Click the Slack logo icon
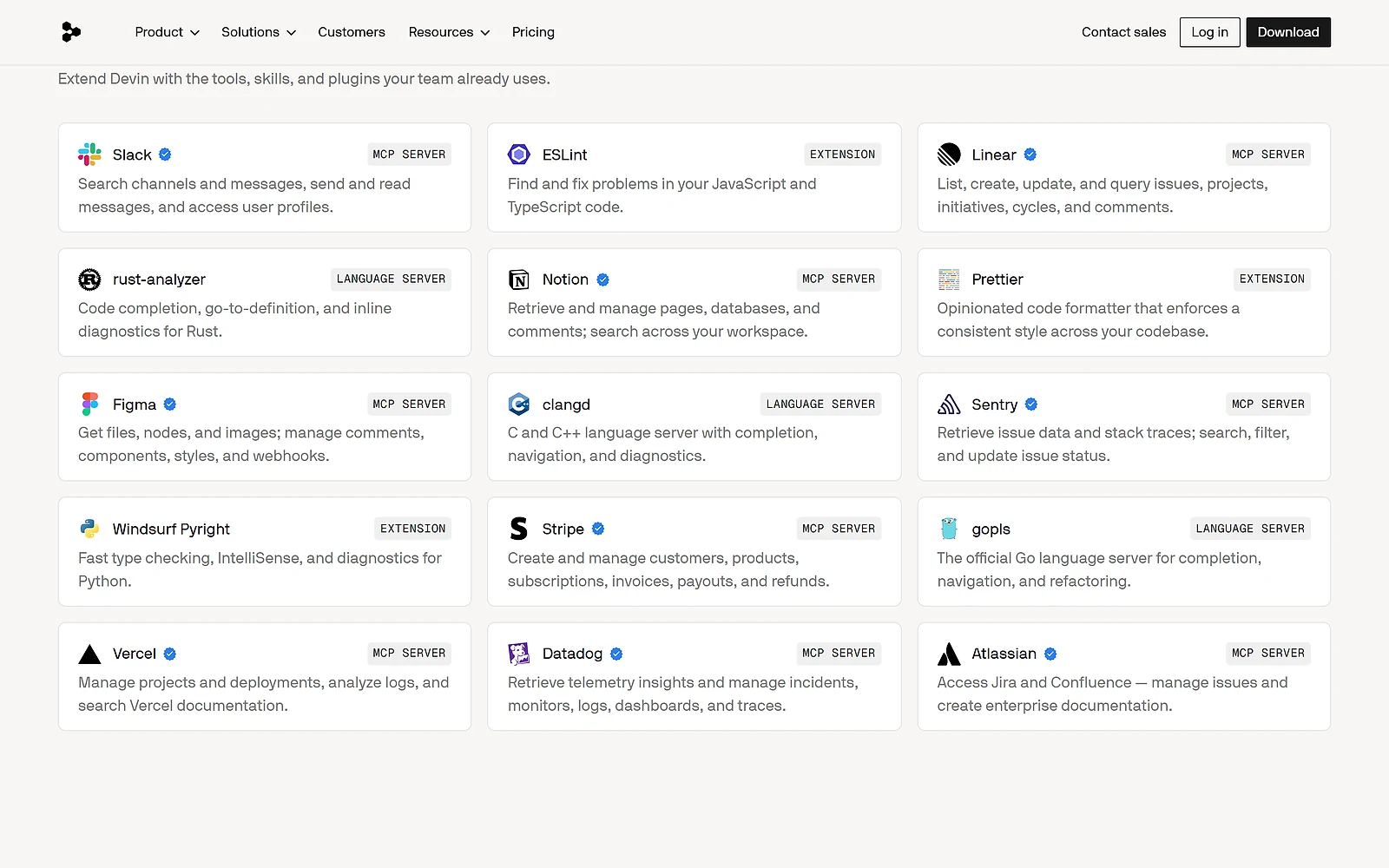Viewport: 1389px width, 868px height. (89, 155)
